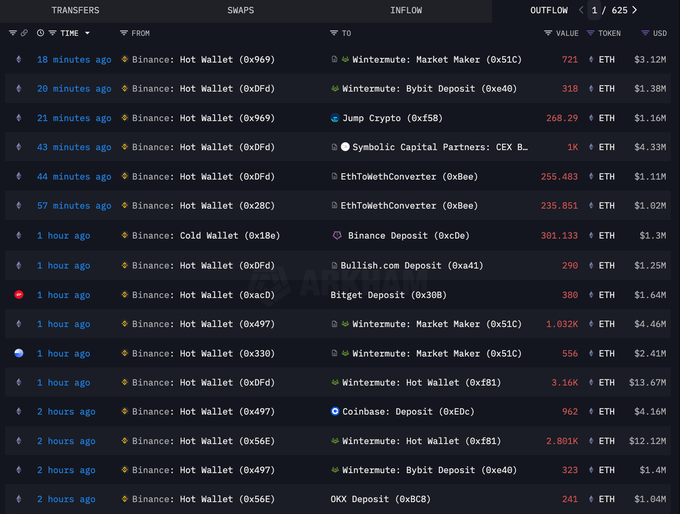This screenshot has width=680, height=514.
Task: Click the value 1.032K
Action: click(x=562, y=324)
